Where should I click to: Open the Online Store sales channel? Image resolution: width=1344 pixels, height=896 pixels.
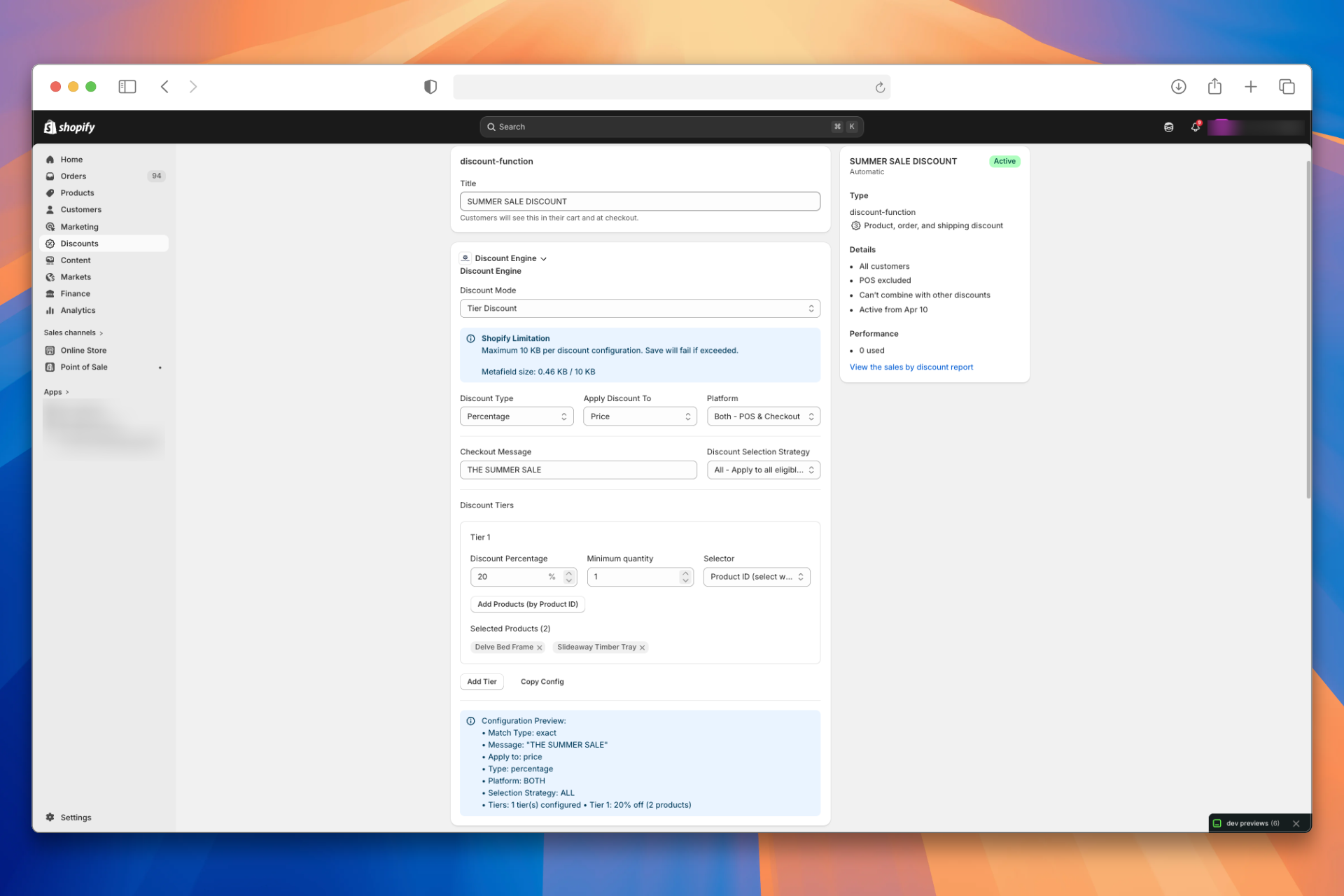83,350
